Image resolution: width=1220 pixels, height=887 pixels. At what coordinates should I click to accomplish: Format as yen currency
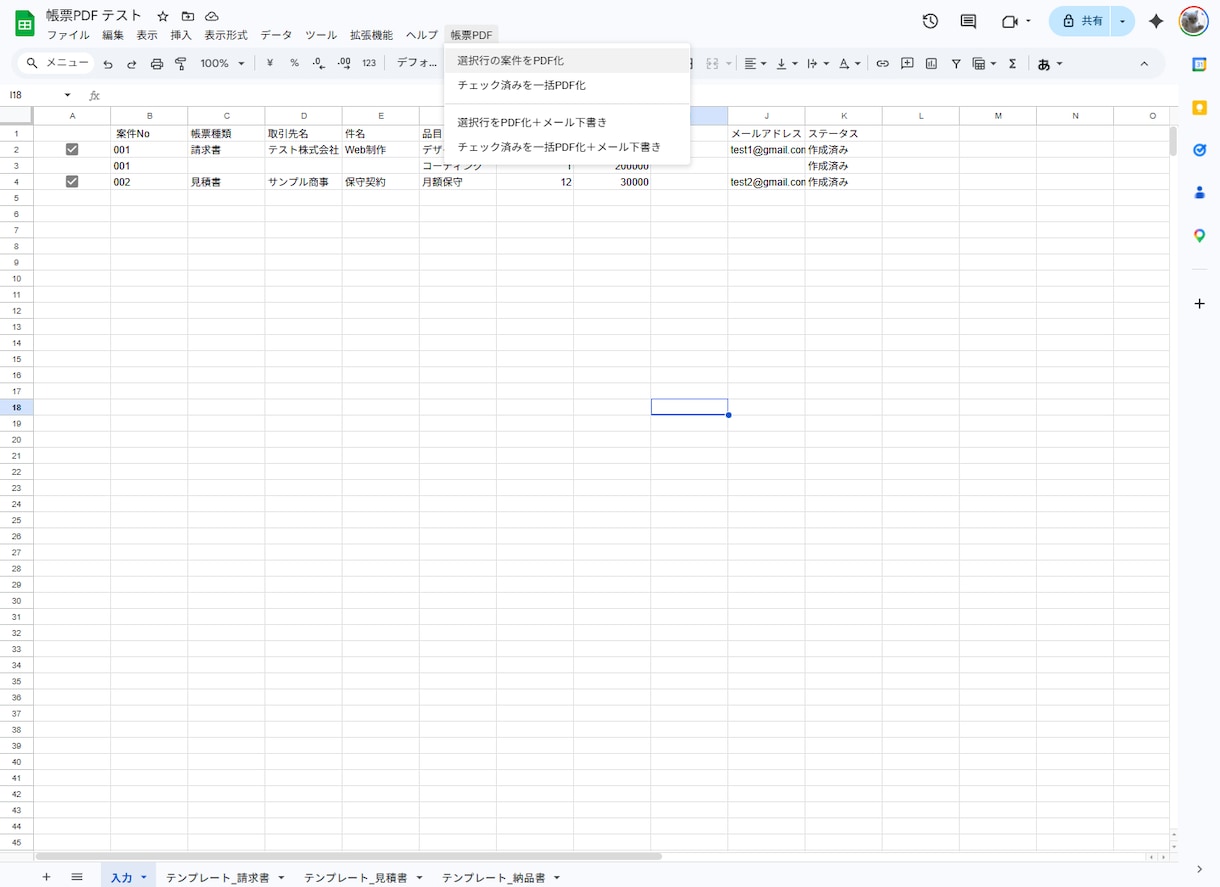[270, 63]
